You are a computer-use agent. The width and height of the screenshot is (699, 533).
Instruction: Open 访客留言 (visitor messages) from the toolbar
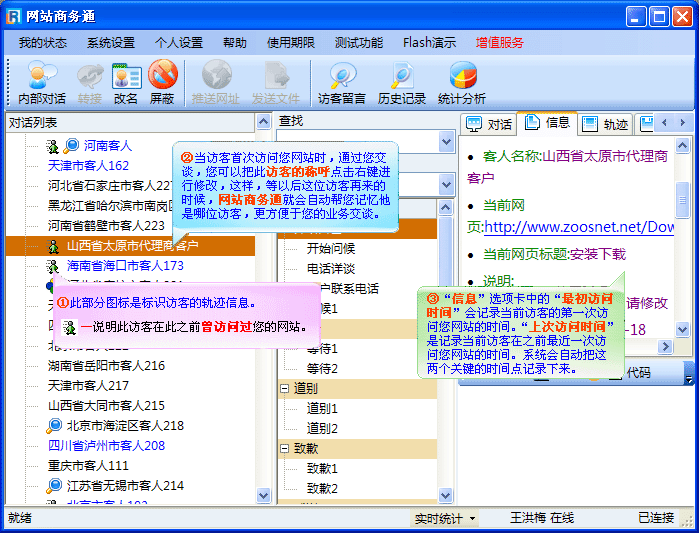pos(342,83)
